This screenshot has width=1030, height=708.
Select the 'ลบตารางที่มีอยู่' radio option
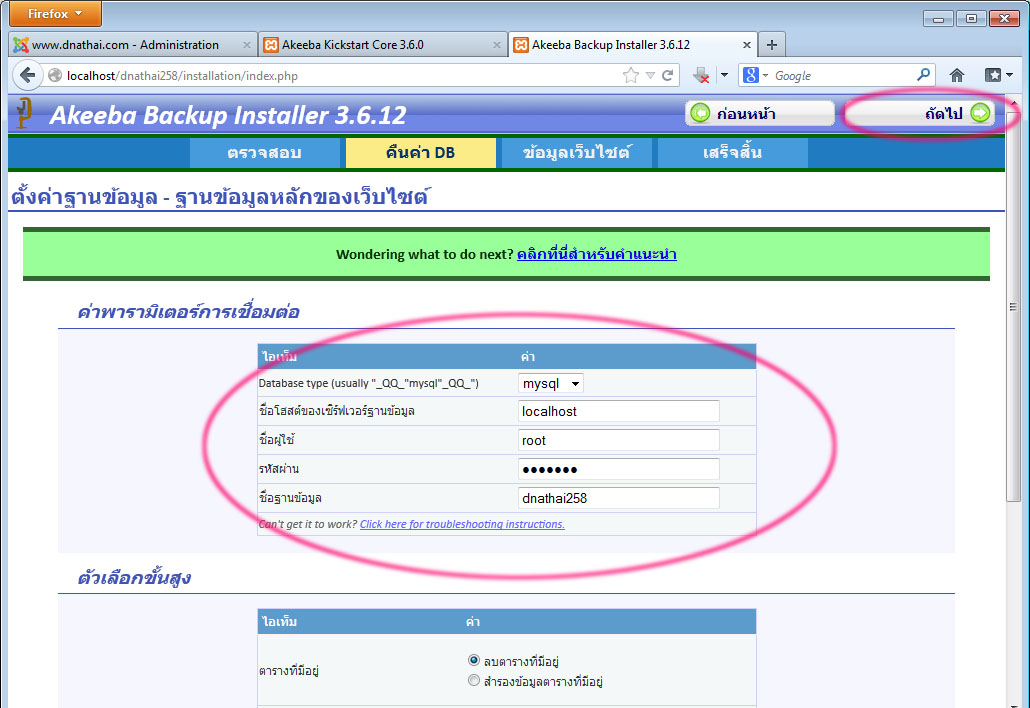click(x=474, y=660)
